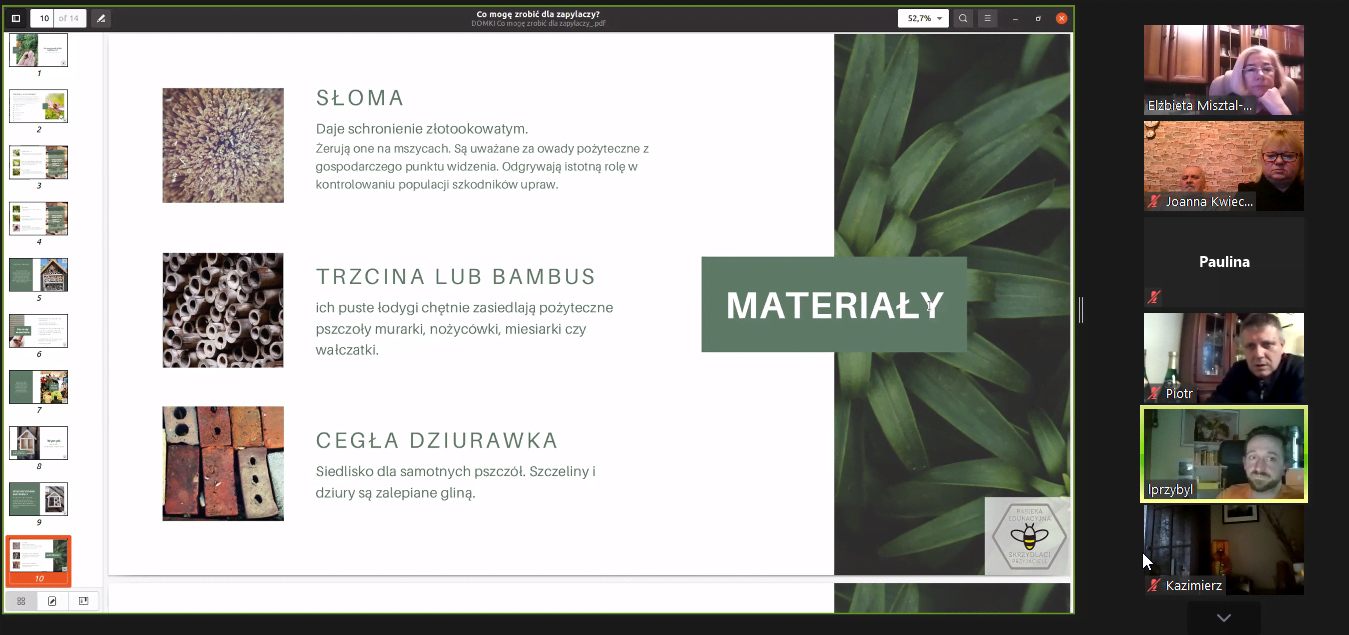Image resolution: width=1349 pixels, height=635 pixels.
Task: Select page 3 thumbnail in the sidebar
Action: (x=39, y=162)
